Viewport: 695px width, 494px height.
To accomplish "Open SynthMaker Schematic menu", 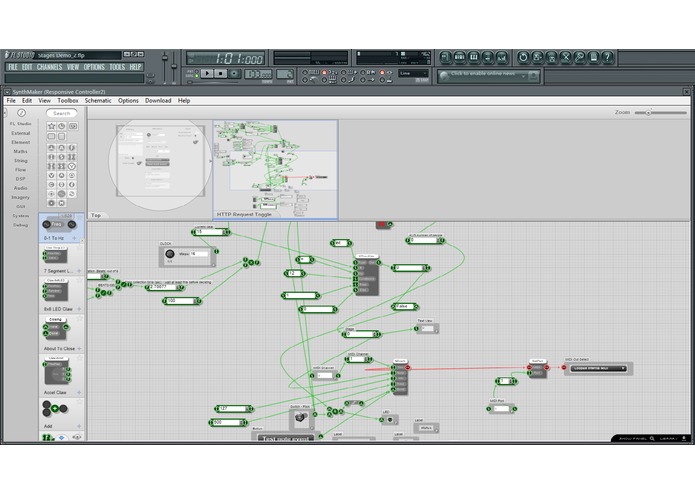I will [98, 101].
